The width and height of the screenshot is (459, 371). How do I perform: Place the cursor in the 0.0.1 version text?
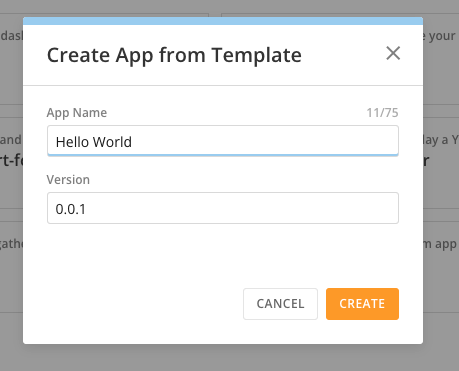tap(71, 209)
